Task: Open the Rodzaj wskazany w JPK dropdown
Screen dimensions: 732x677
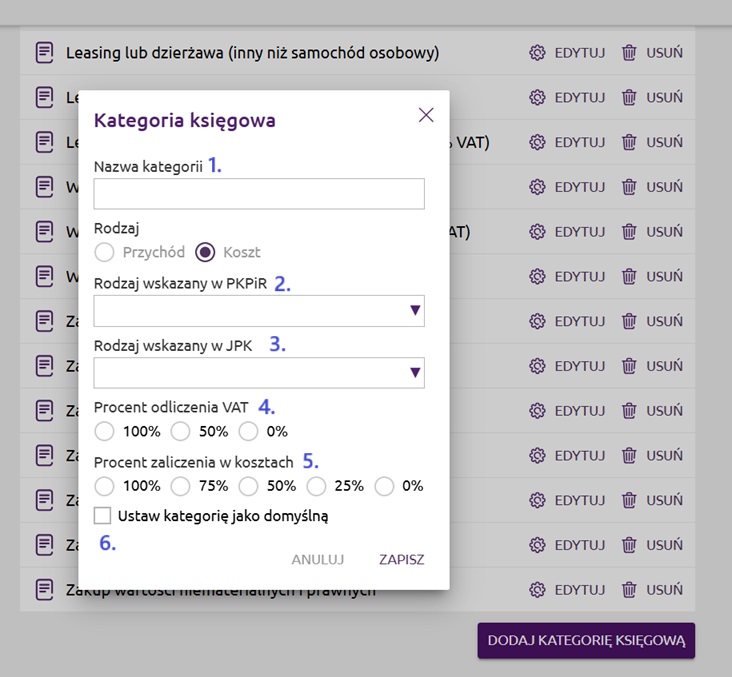Action: (x=259, y=373)
